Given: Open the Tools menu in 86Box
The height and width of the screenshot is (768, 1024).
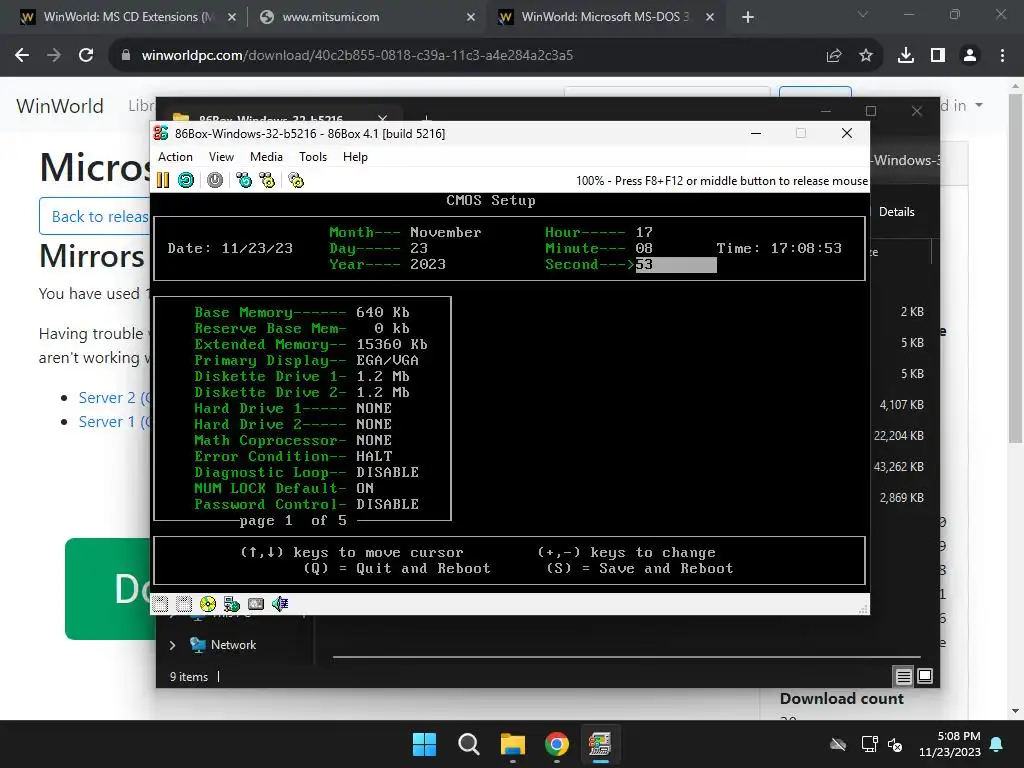Looking at the screenshot, I should [313, 157].
